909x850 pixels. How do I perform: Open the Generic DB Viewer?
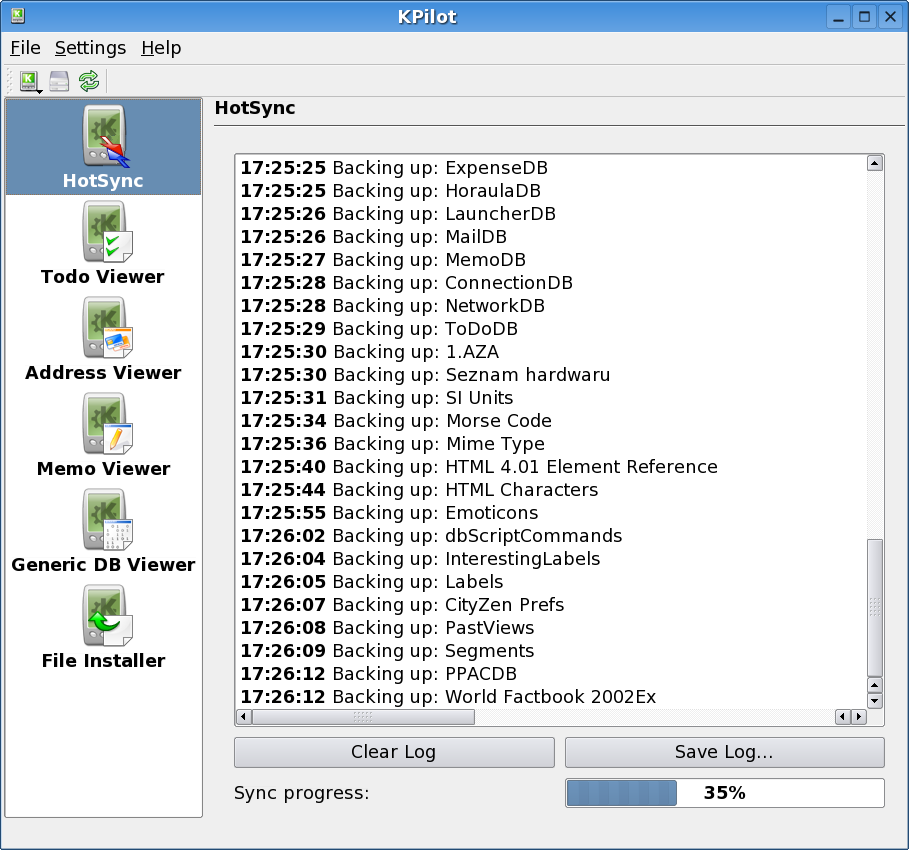click(x=103, y=531)
